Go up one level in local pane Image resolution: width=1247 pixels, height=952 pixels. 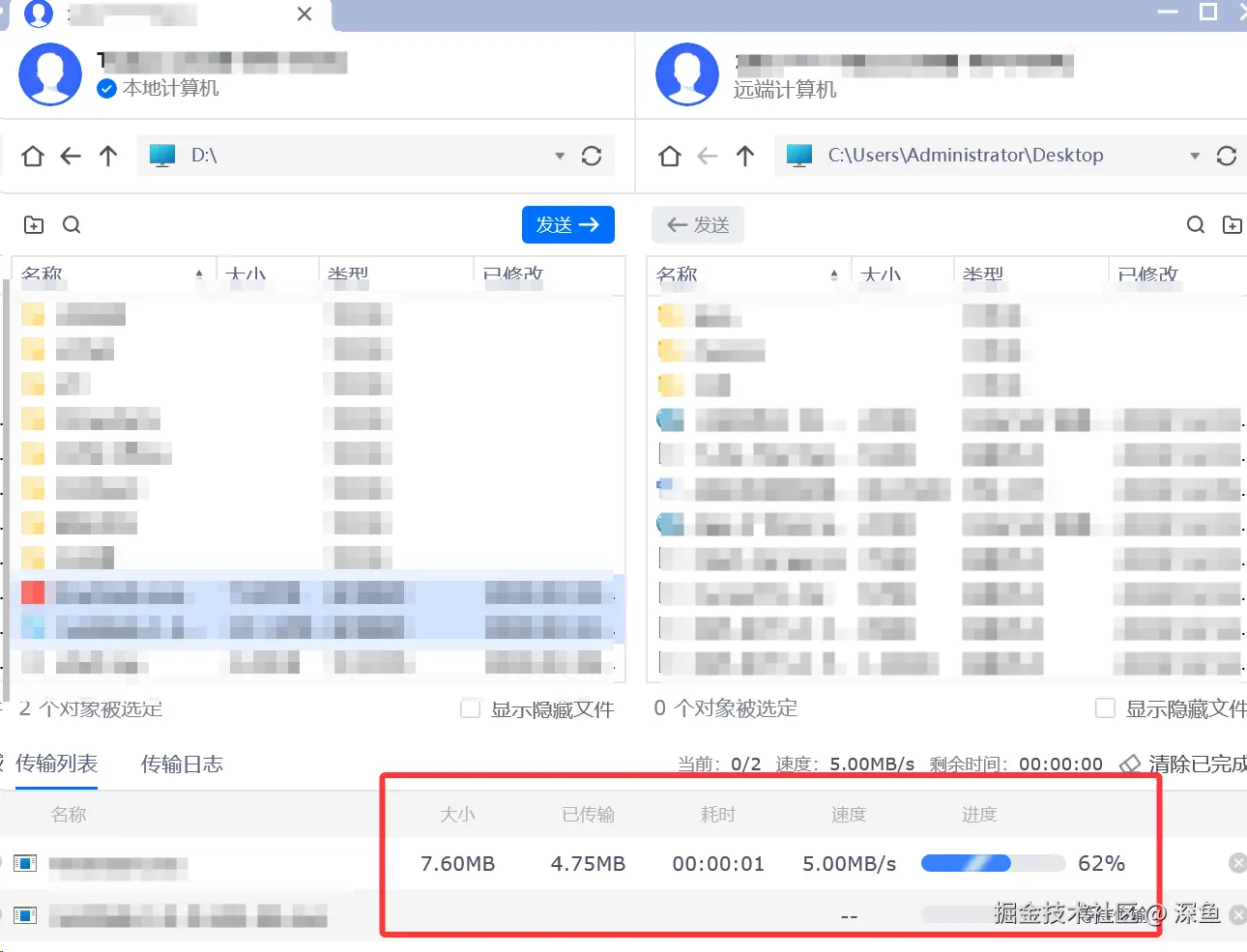pyautogui.click(x=108, y=156)
